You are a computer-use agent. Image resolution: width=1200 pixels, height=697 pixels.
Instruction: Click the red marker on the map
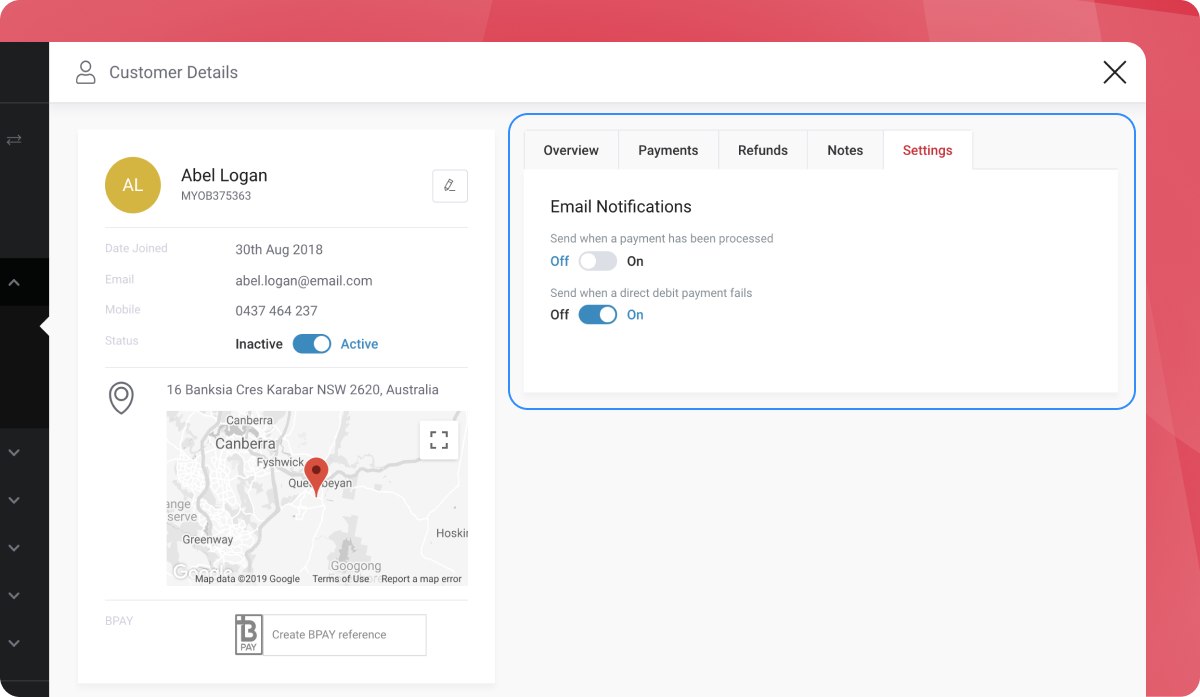tap(316, 476)
